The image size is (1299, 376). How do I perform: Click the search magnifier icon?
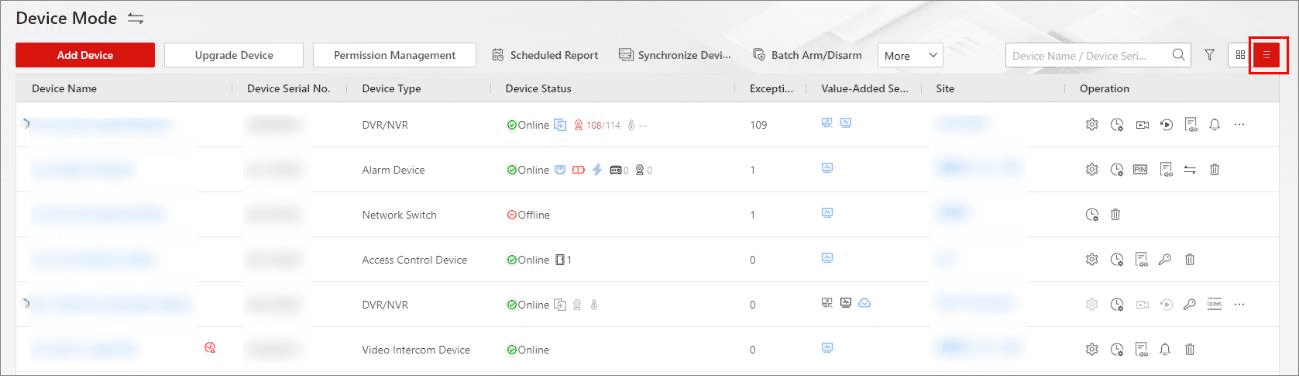click(x=1180, y=55)
